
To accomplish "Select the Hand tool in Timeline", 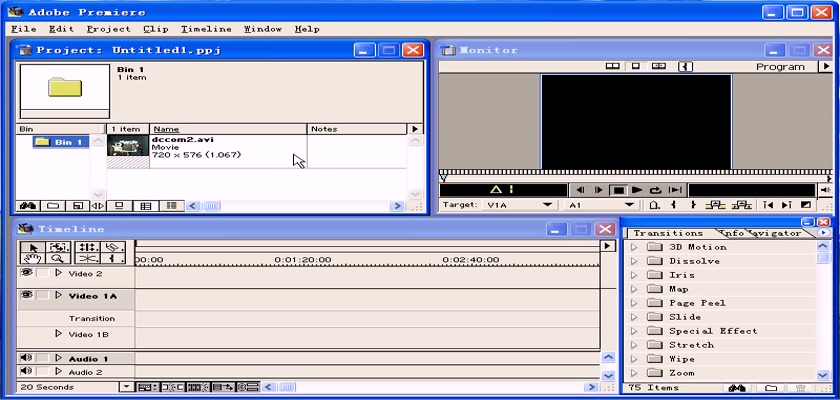I will coord(34,259).
